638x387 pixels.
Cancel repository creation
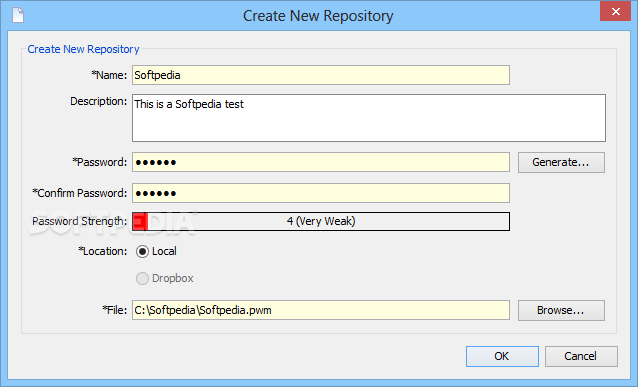tap(581, 356)
